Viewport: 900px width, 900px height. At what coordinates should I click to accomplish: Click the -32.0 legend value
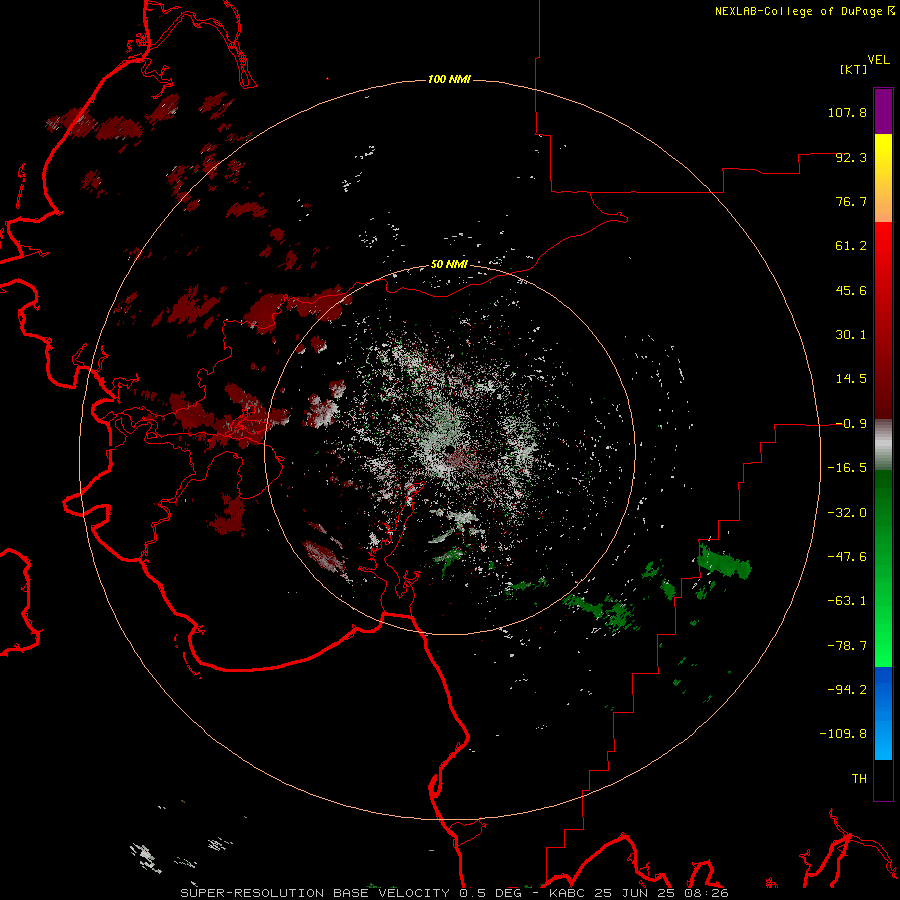[847, 513]
